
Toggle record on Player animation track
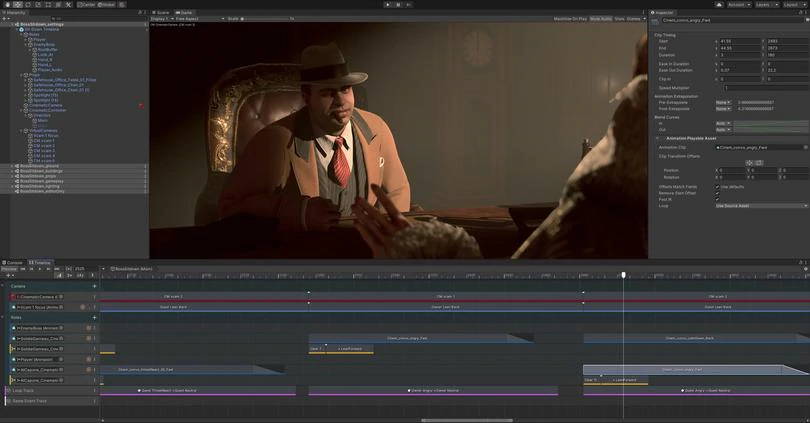88,359
